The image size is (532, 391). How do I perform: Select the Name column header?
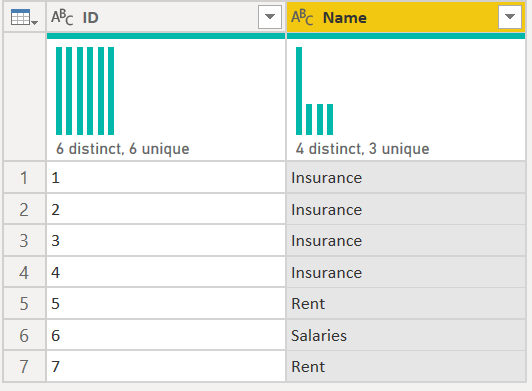click(406, 17)
